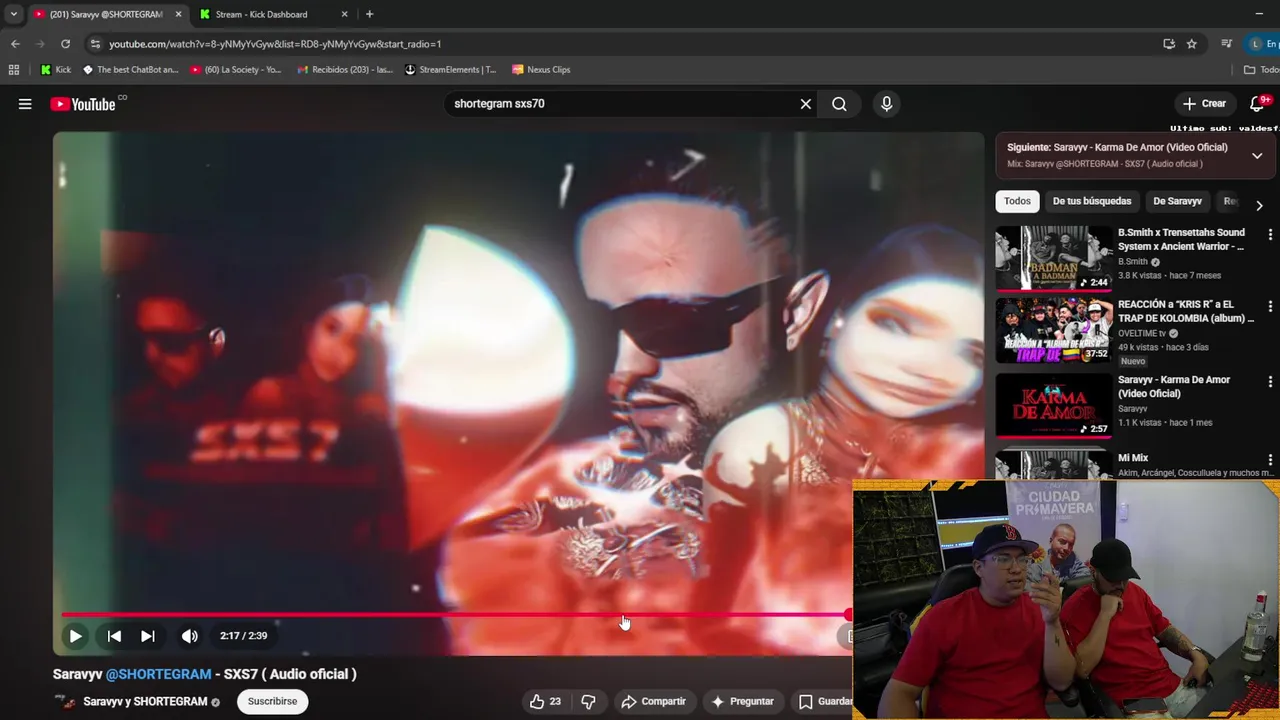This screenshot has height=720, width=1280.
Task: Open the notifications bell
Action: point(1258,104)
